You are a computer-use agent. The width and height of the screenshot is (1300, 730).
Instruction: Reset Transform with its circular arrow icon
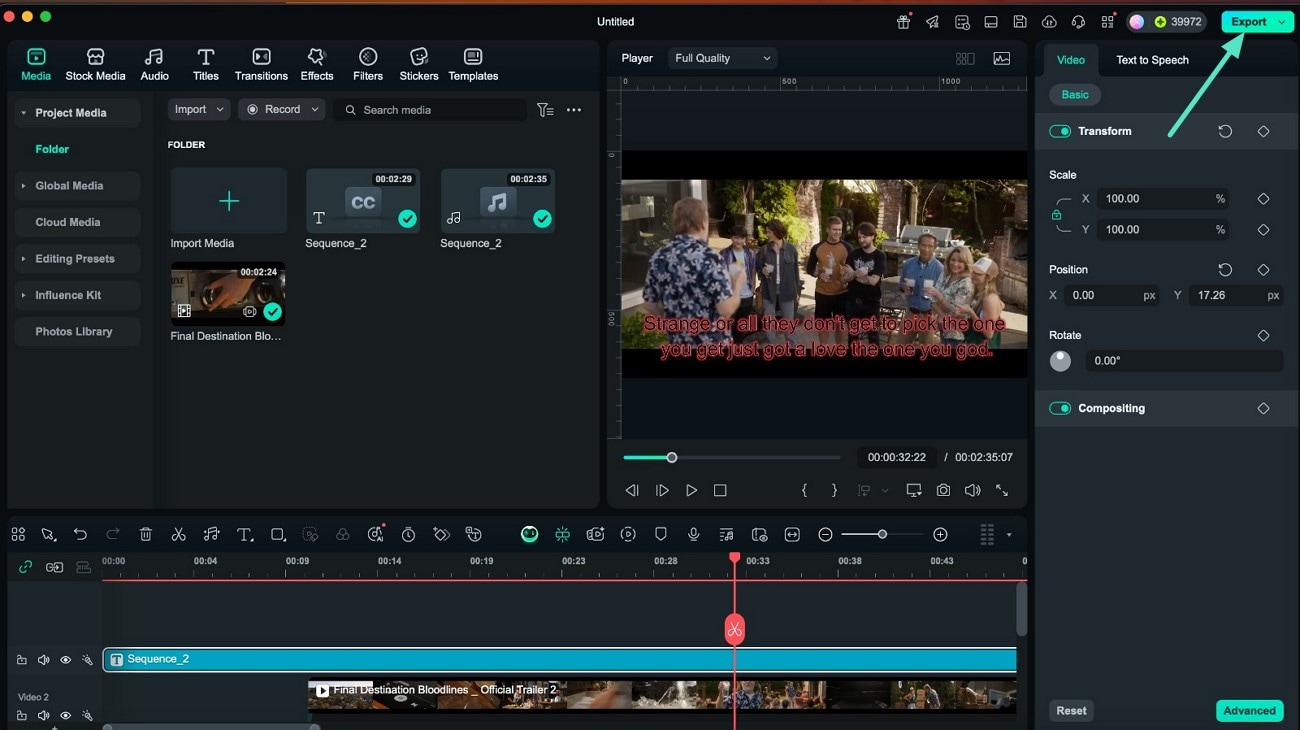pyautogui.click(x=1225, y=131)
